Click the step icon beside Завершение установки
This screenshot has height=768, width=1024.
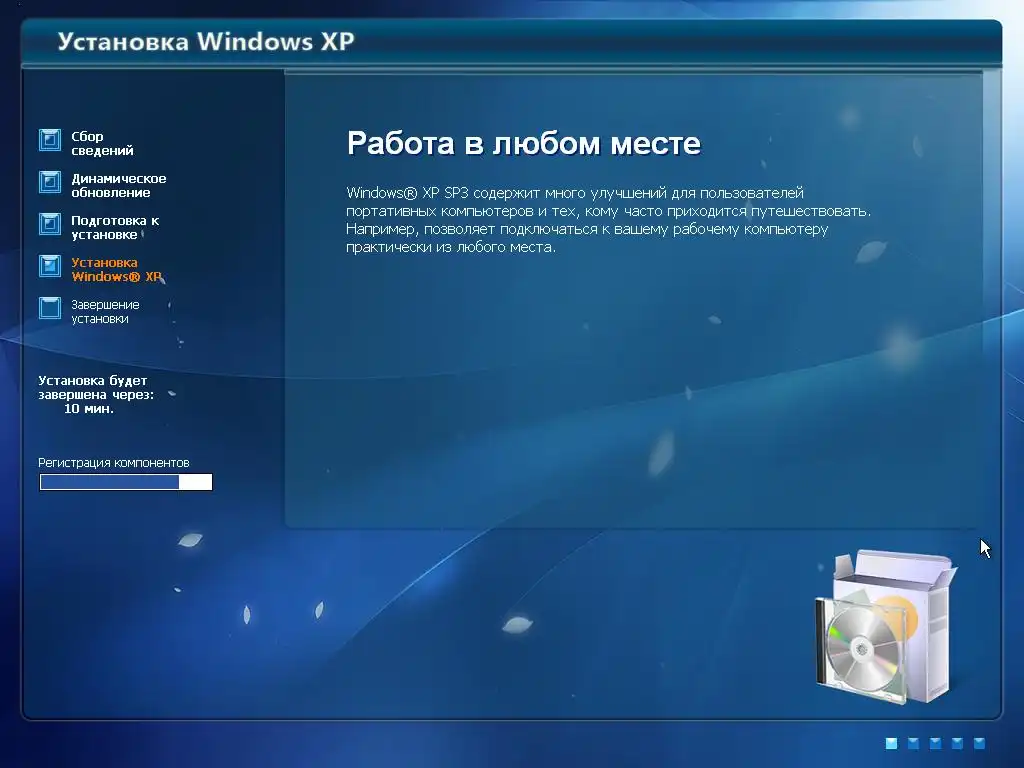(50, 308)
